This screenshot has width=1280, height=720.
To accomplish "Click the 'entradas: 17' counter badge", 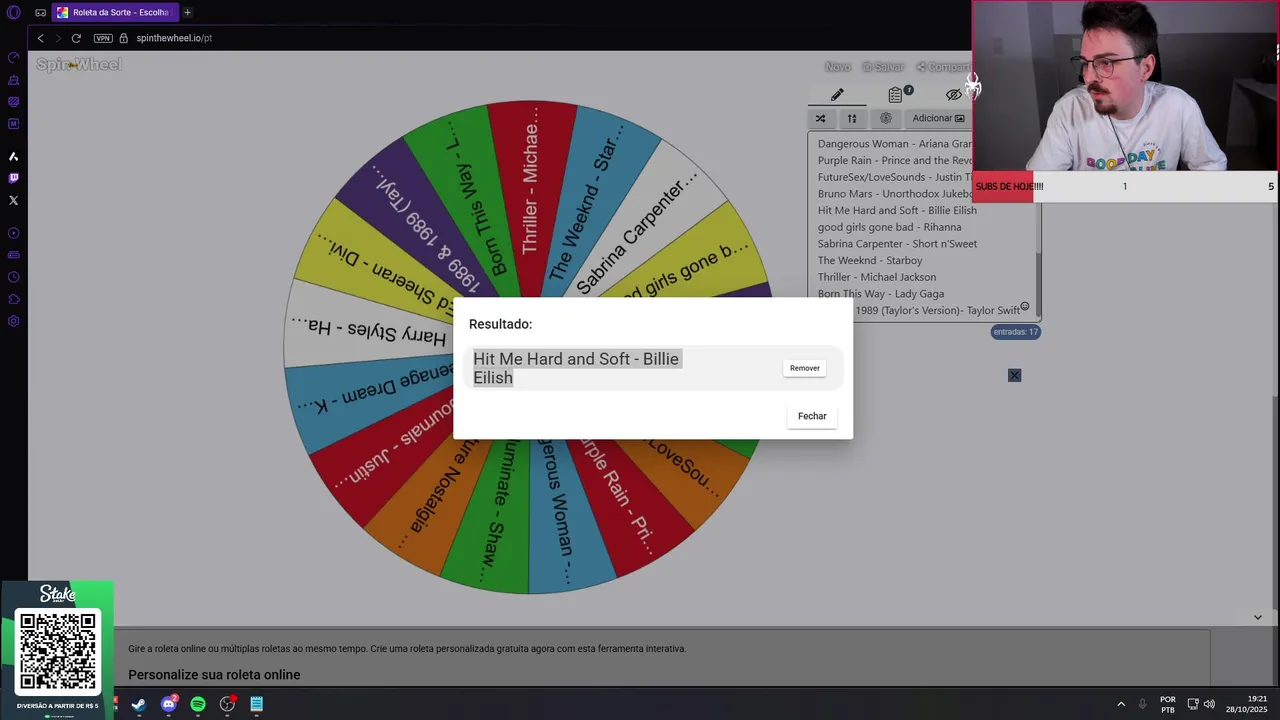I will click(x=1015, y=332).
